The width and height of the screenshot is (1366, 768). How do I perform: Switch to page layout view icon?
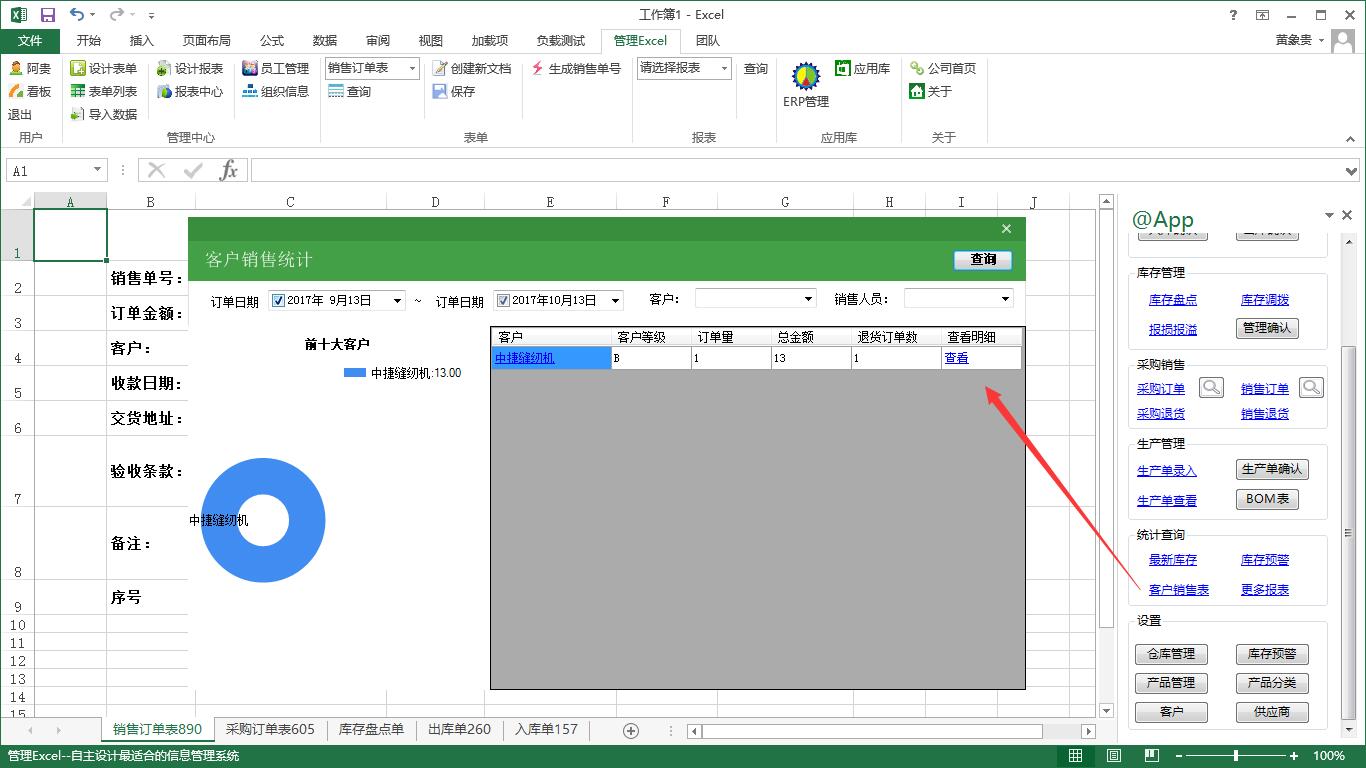point(1114,756)
